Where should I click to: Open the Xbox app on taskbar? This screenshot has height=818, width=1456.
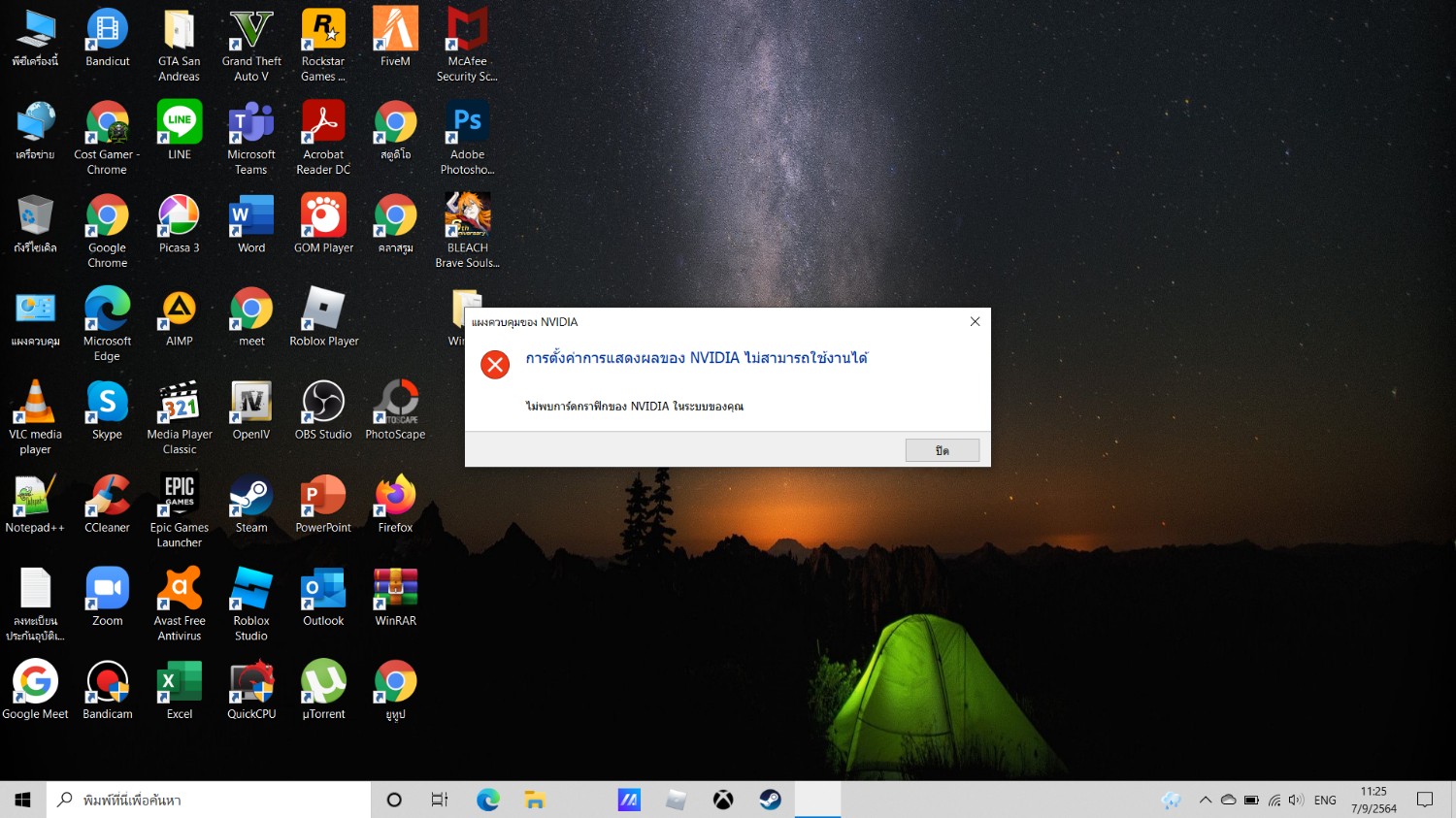point(723,800)
